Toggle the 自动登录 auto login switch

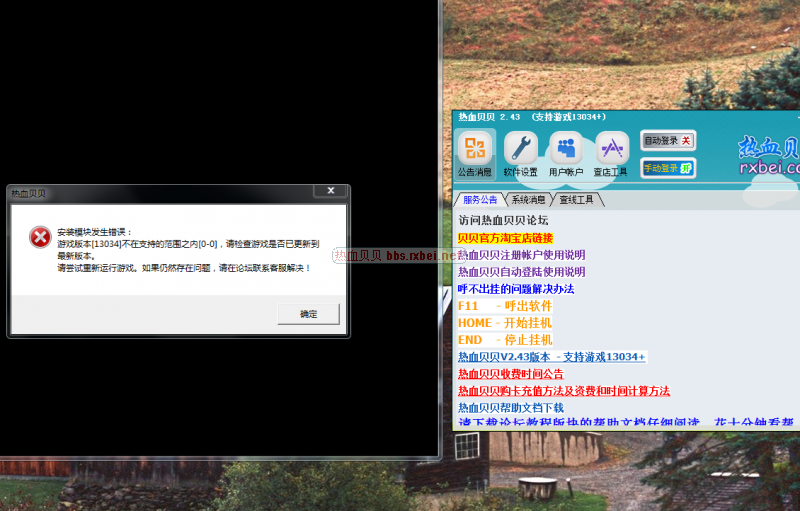pyautogui.click(x=668, y=141)
